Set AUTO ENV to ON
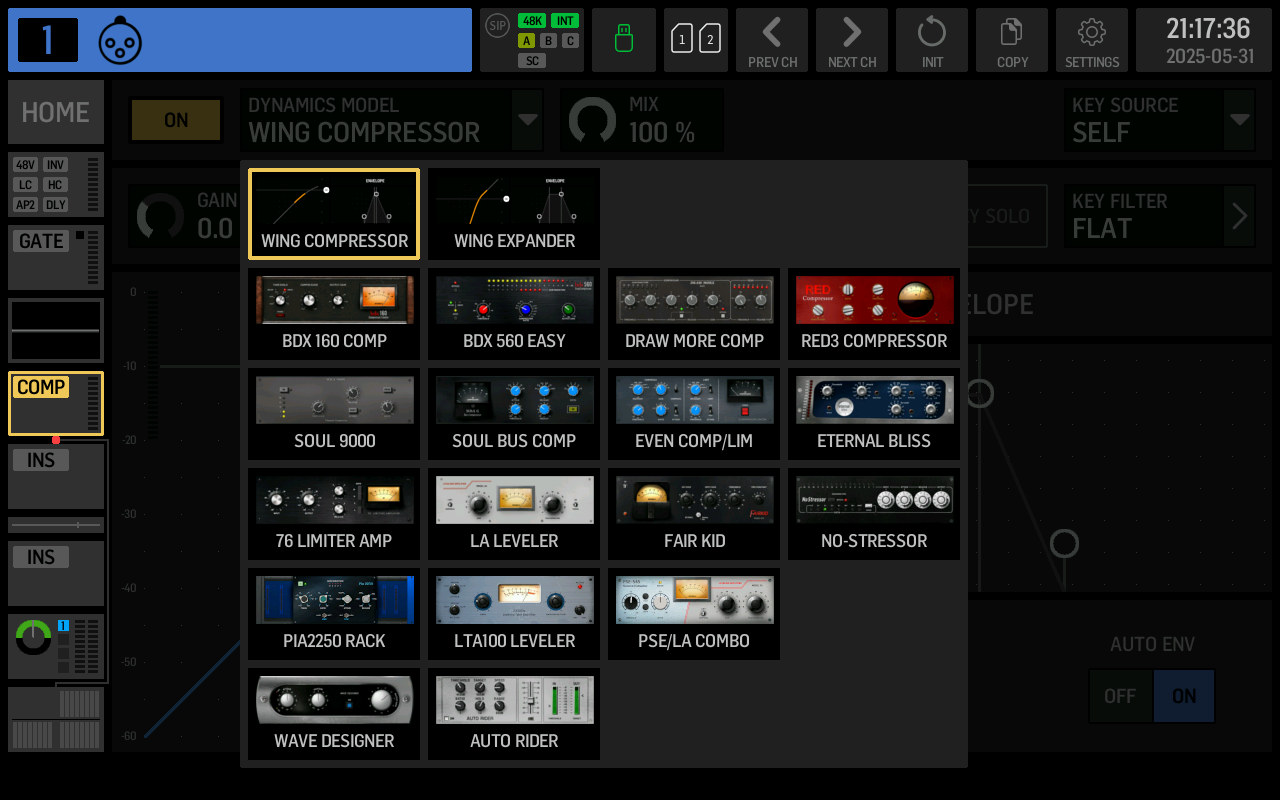The image size is (1280, 800). coord(1184,696)
